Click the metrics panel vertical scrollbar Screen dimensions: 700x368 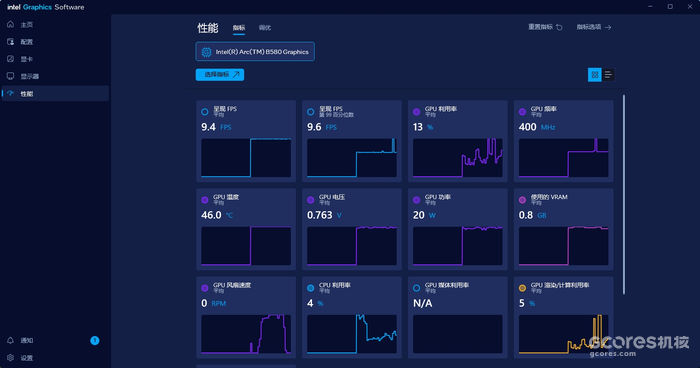(624, 194)
